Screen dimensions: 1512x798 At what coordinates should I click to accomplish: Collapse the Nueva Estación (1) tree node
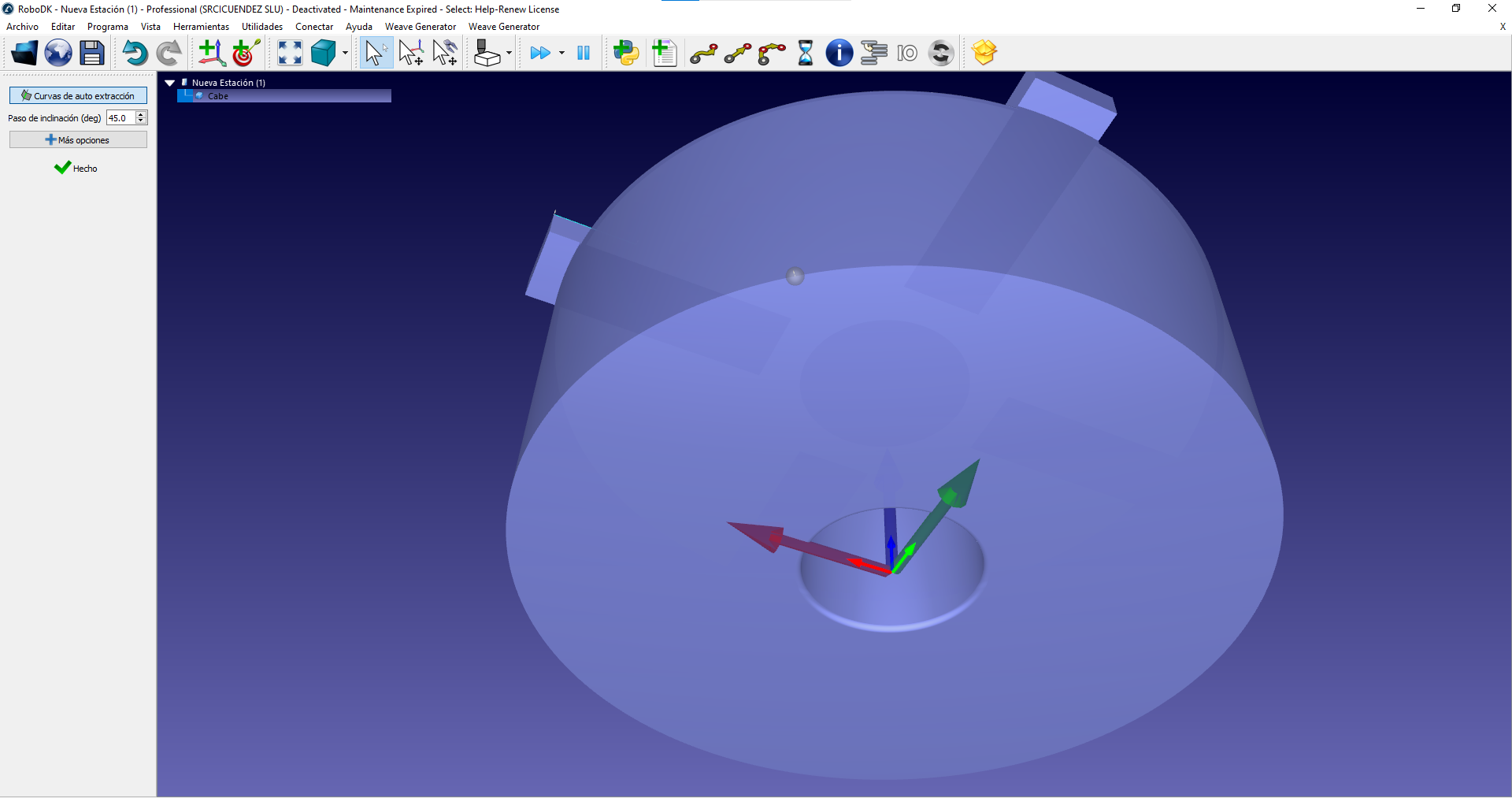coord(169,83)
